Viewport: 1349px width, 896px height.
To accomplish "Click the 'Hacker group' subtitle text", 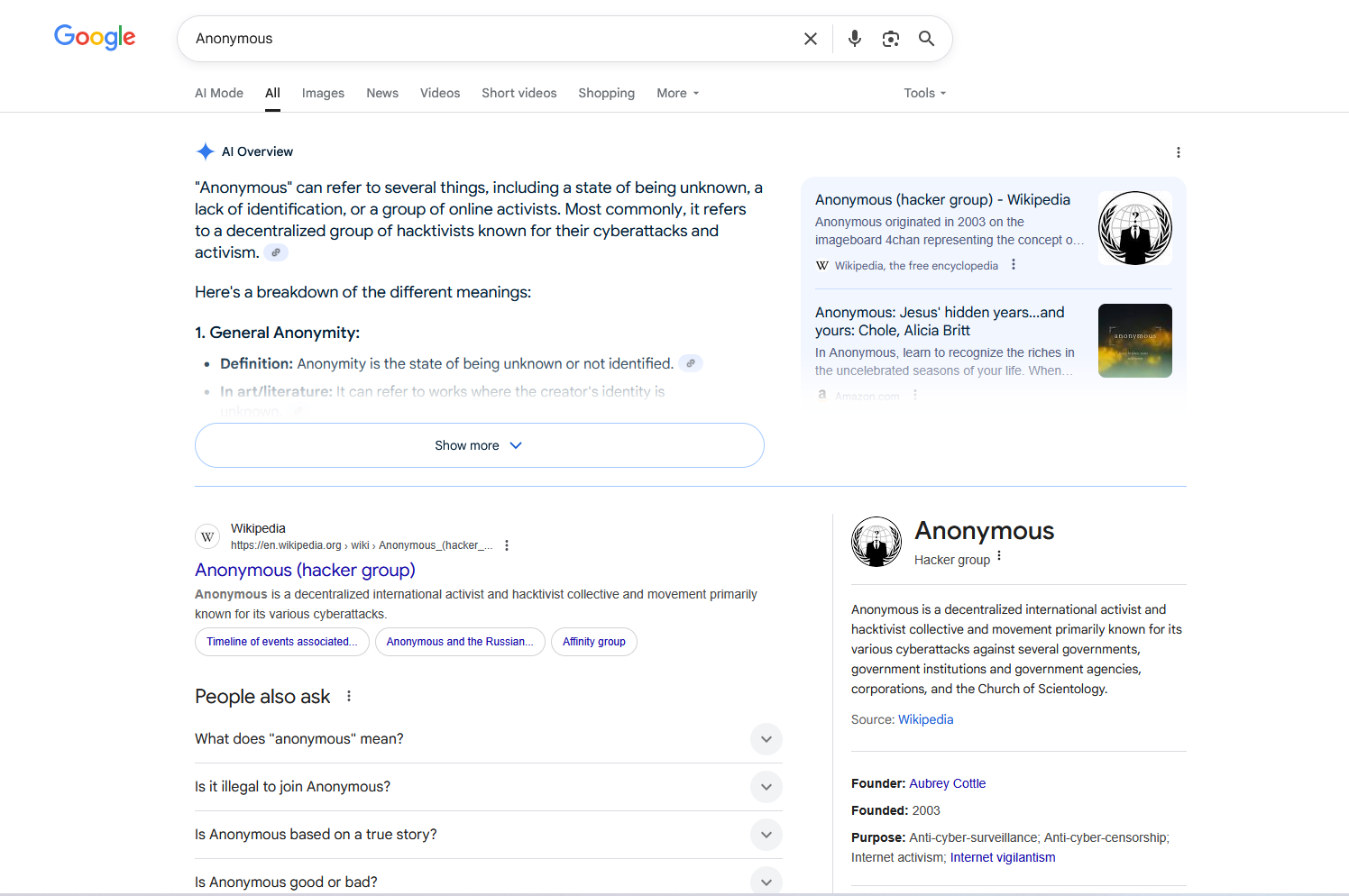I will [x=952, y=560].
